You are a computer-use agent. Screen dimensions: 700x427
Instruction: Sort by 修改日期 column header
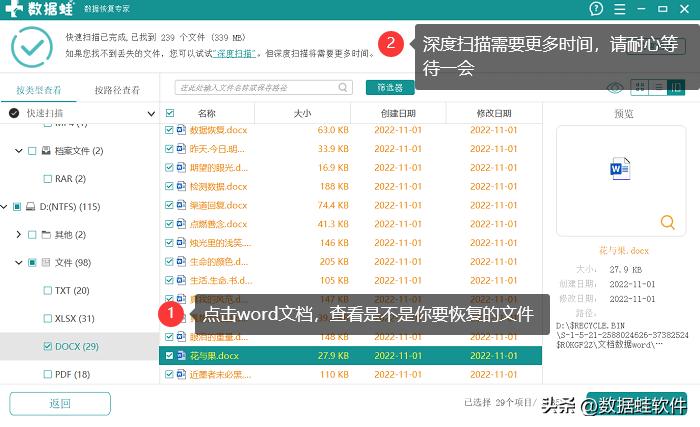pyautogui.click(x=494, y=113)
